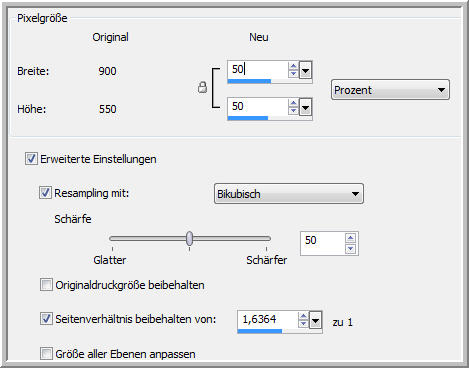Decrease width using the down spinner arrow
Screen dimensions: 469x368
coord(293,74)
